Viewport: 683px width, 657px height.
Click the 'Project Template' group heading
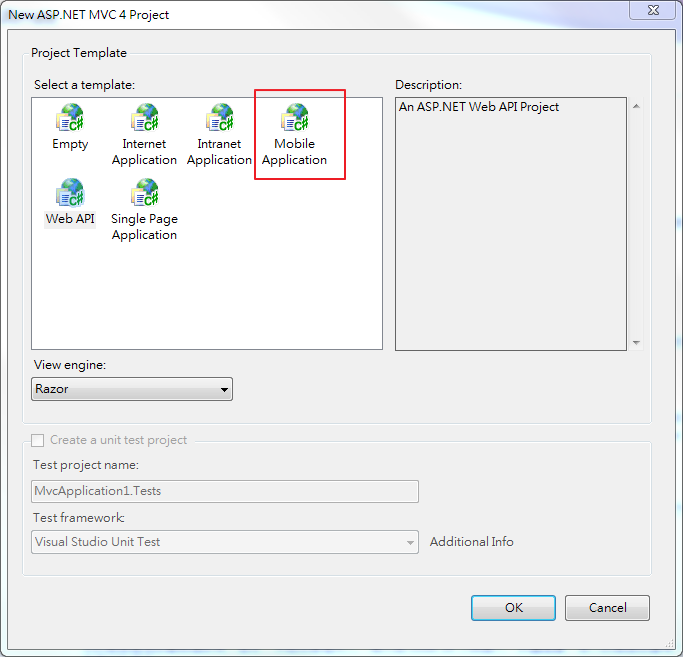[79, 53]
